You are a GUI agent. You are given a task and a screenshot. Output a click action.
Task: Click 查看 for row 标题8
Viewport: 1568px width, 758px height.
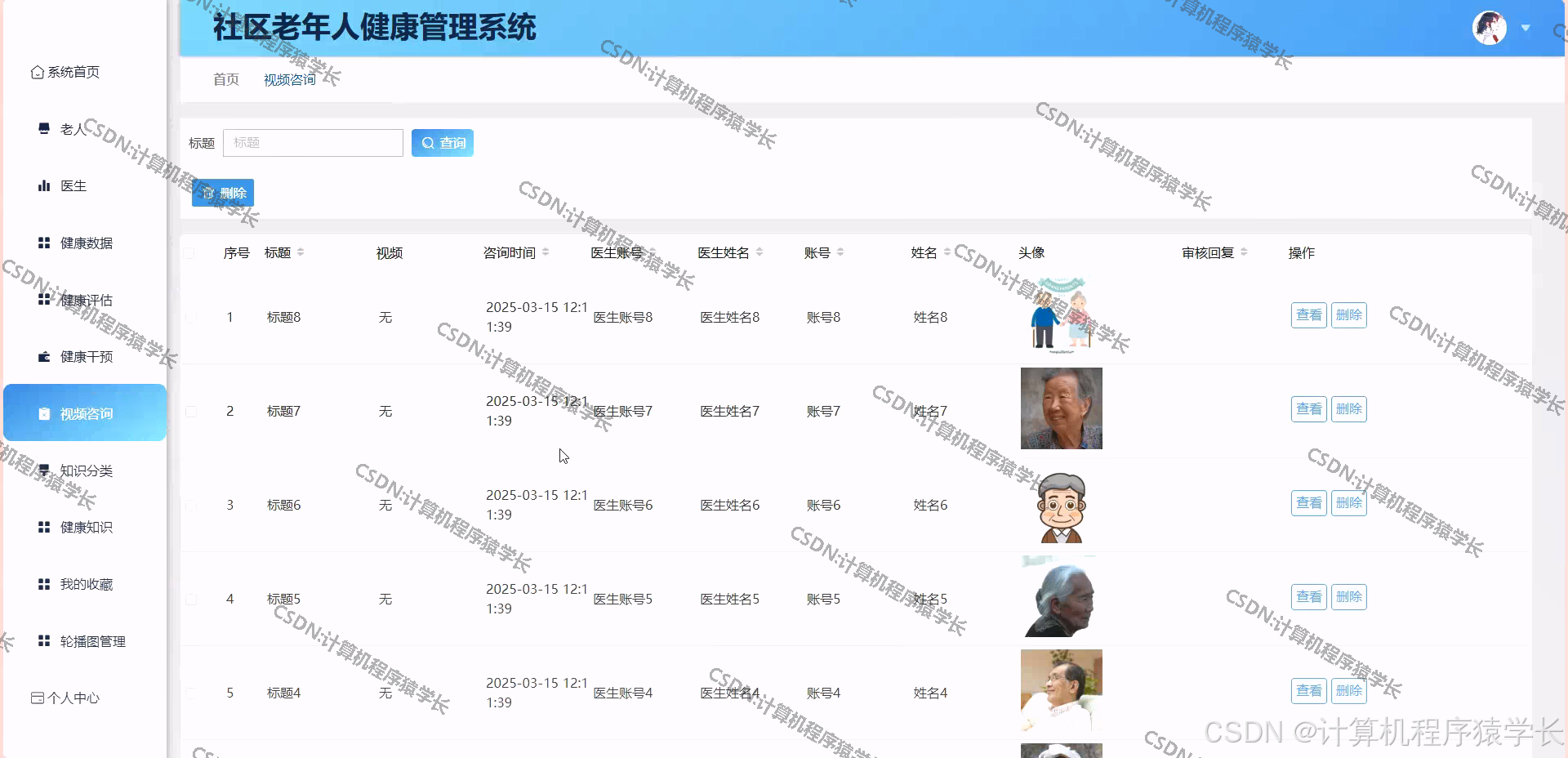[x=1309, y=315]
